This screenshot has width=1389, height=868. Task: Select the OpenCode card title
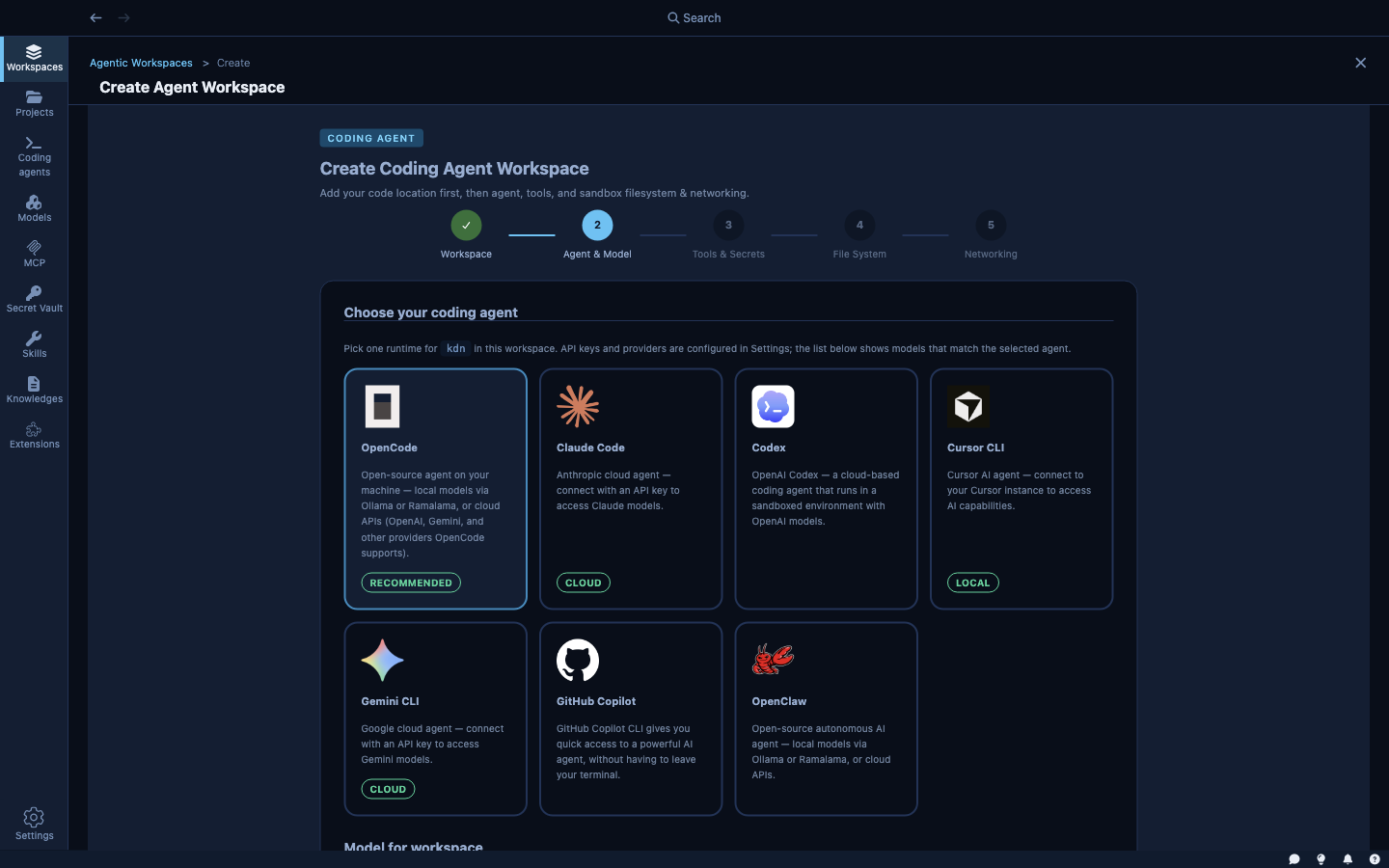click(x=390, y=448)
